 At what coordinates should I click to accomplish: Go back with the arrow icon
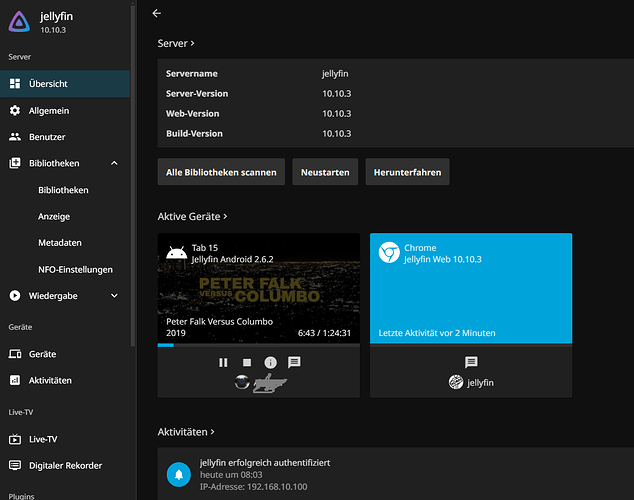pyautogui.click(x=156, y=13)
